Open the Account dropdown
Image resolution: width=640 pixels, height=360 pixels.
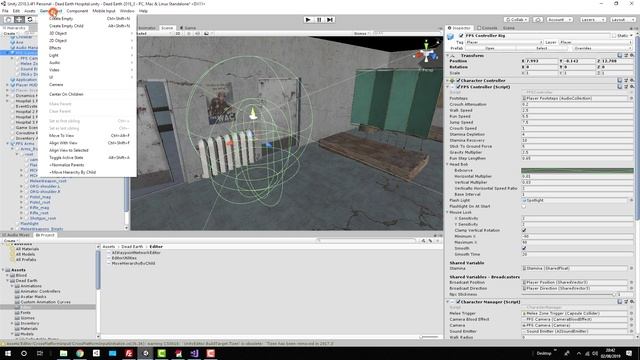tap(560, 20)
